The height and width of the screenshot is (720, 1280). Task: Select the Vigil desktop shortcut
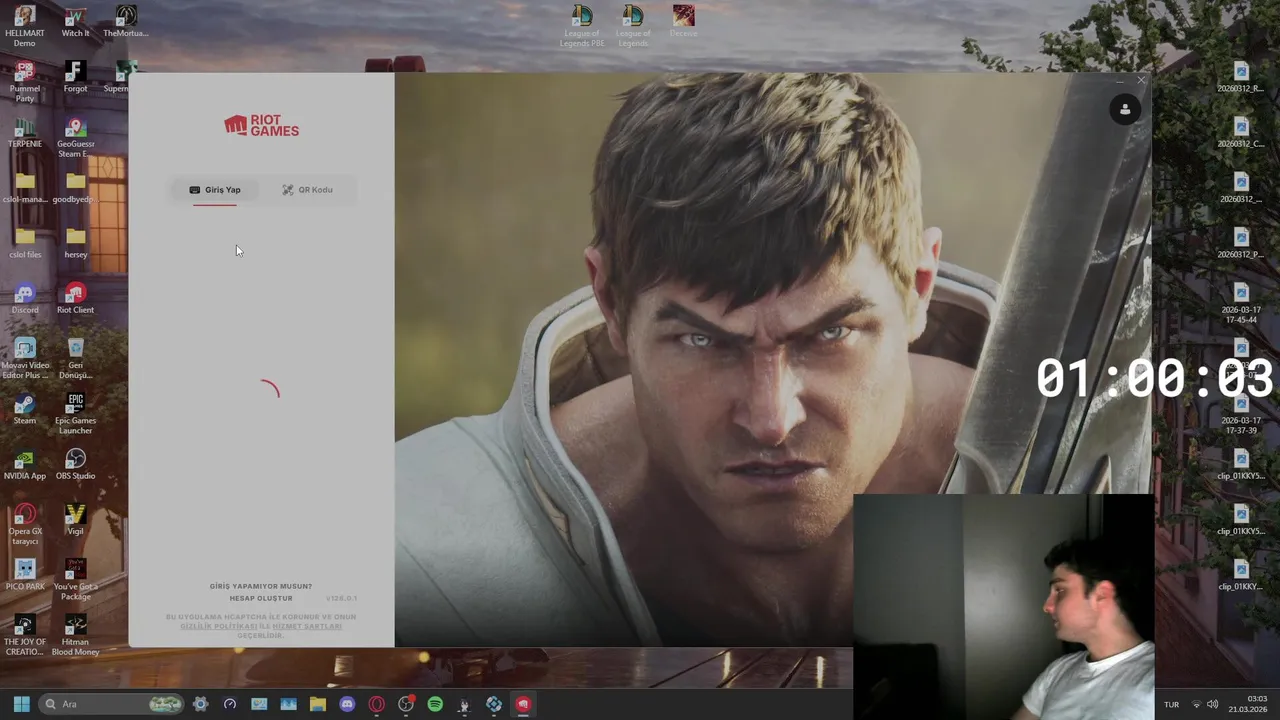[75, 519]
